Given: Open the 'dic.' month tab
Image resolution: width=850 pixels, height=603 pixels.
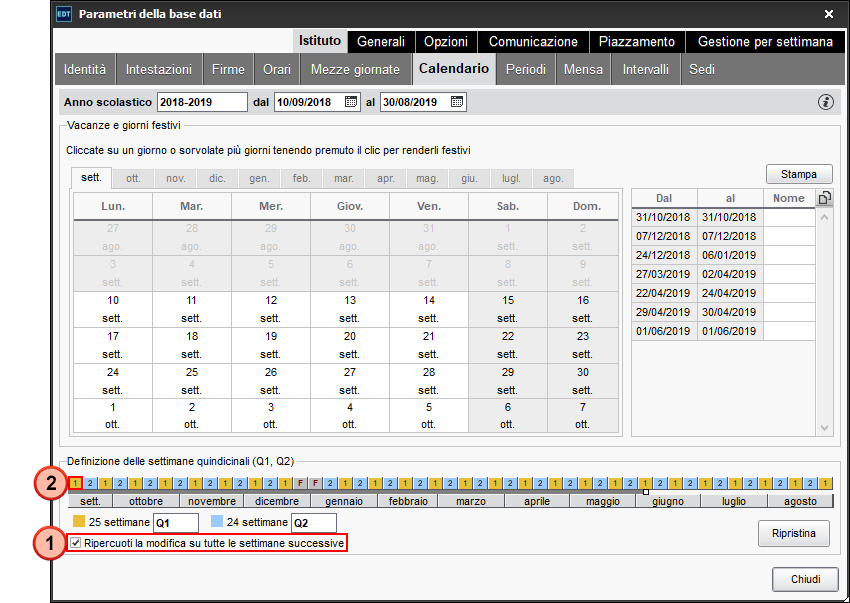Looking at the screenshot, I should click(x=217, y=178).
